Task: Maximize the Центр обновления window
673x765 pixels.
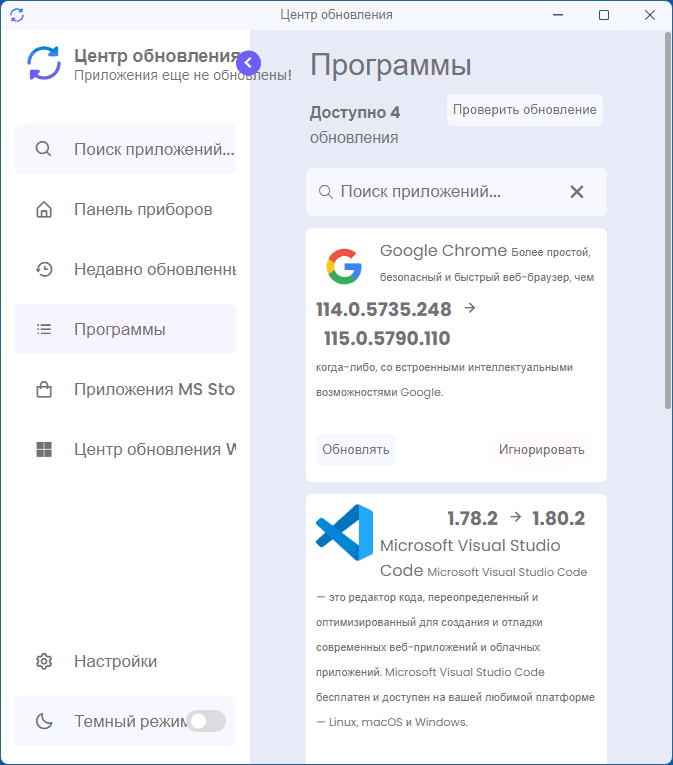Action: pyautogui.click(x=604, y=15)
